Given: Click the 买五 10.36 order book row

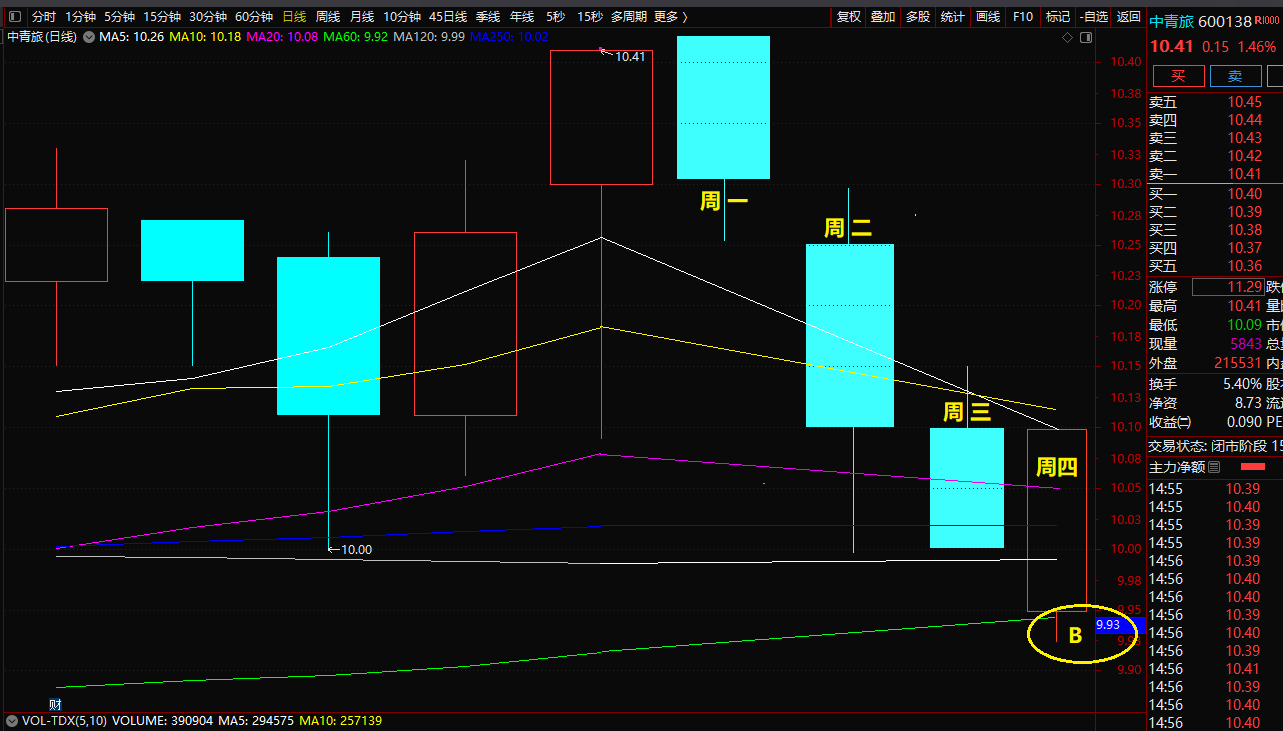Looking at the screenshot, I should 1214,266.
